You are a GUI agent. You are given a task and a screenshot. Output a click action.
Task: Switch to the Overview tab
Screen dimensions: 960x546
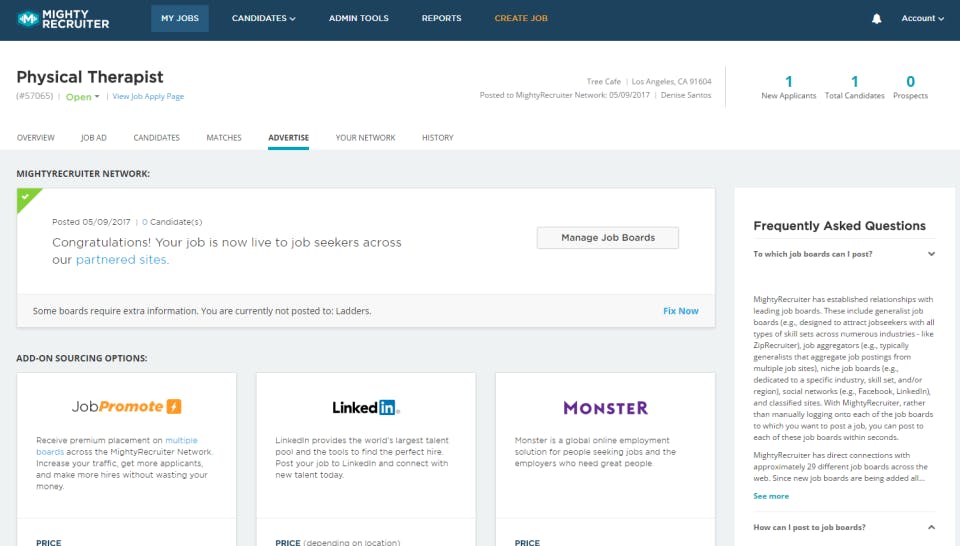pos(36,138)
